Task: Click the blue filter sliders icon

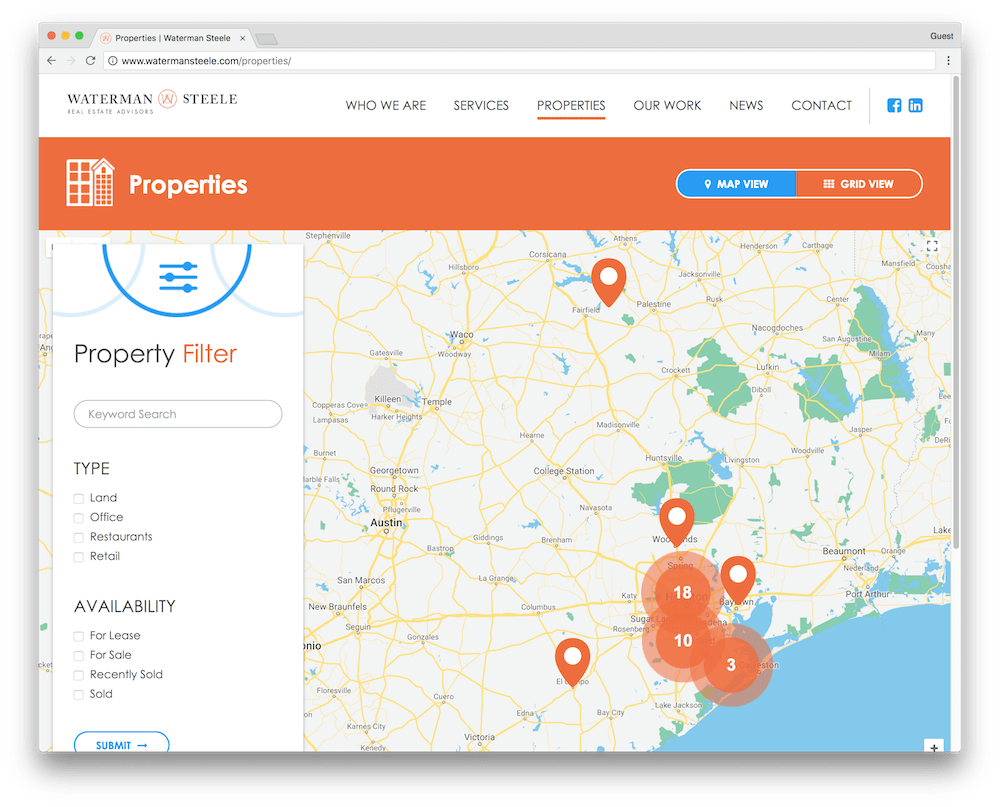Action: click(x=178, y=277)
